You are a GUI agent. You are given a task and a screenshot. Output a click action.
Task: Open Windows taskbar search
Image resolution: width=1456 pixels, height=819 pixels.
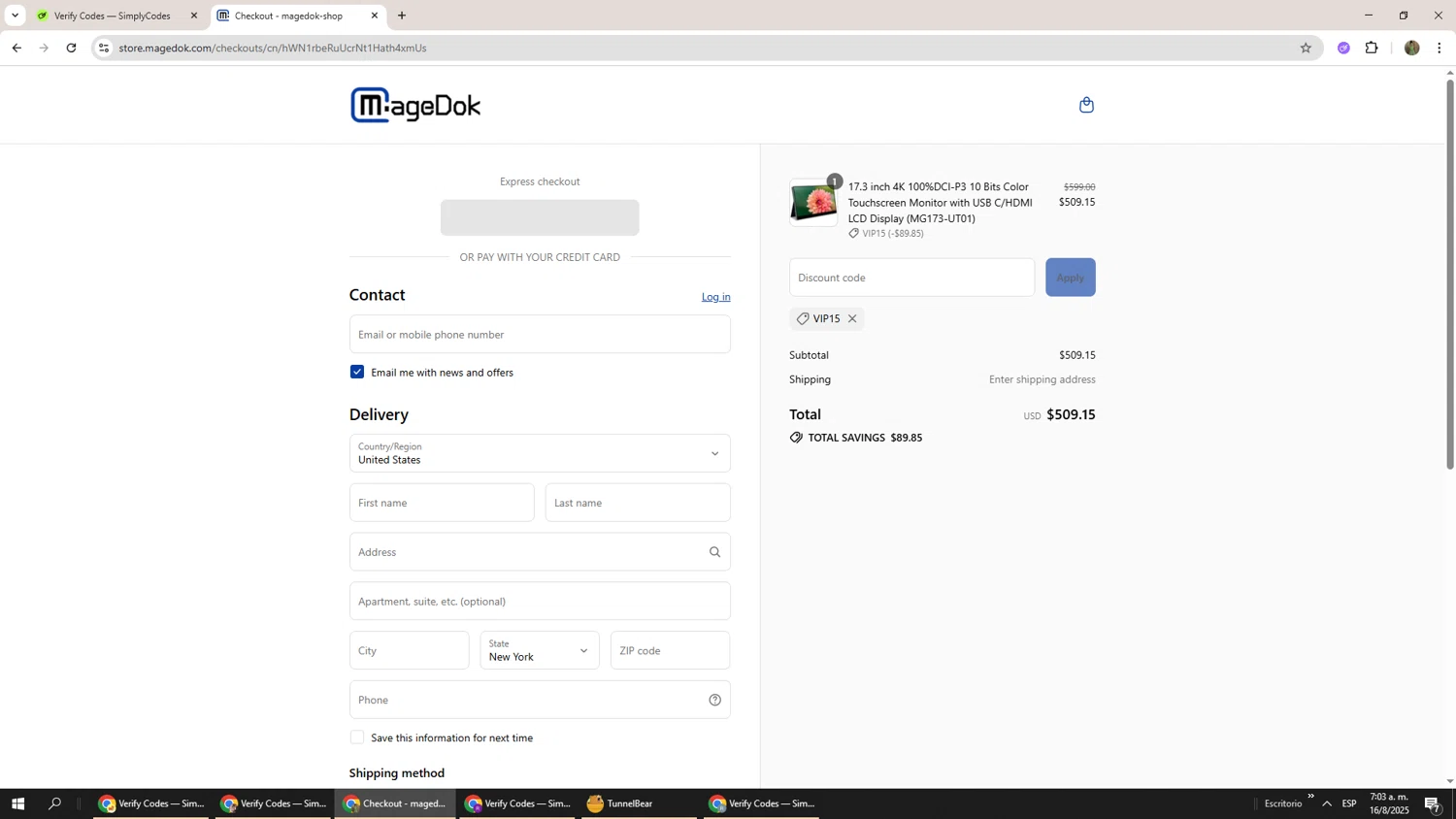55,803
